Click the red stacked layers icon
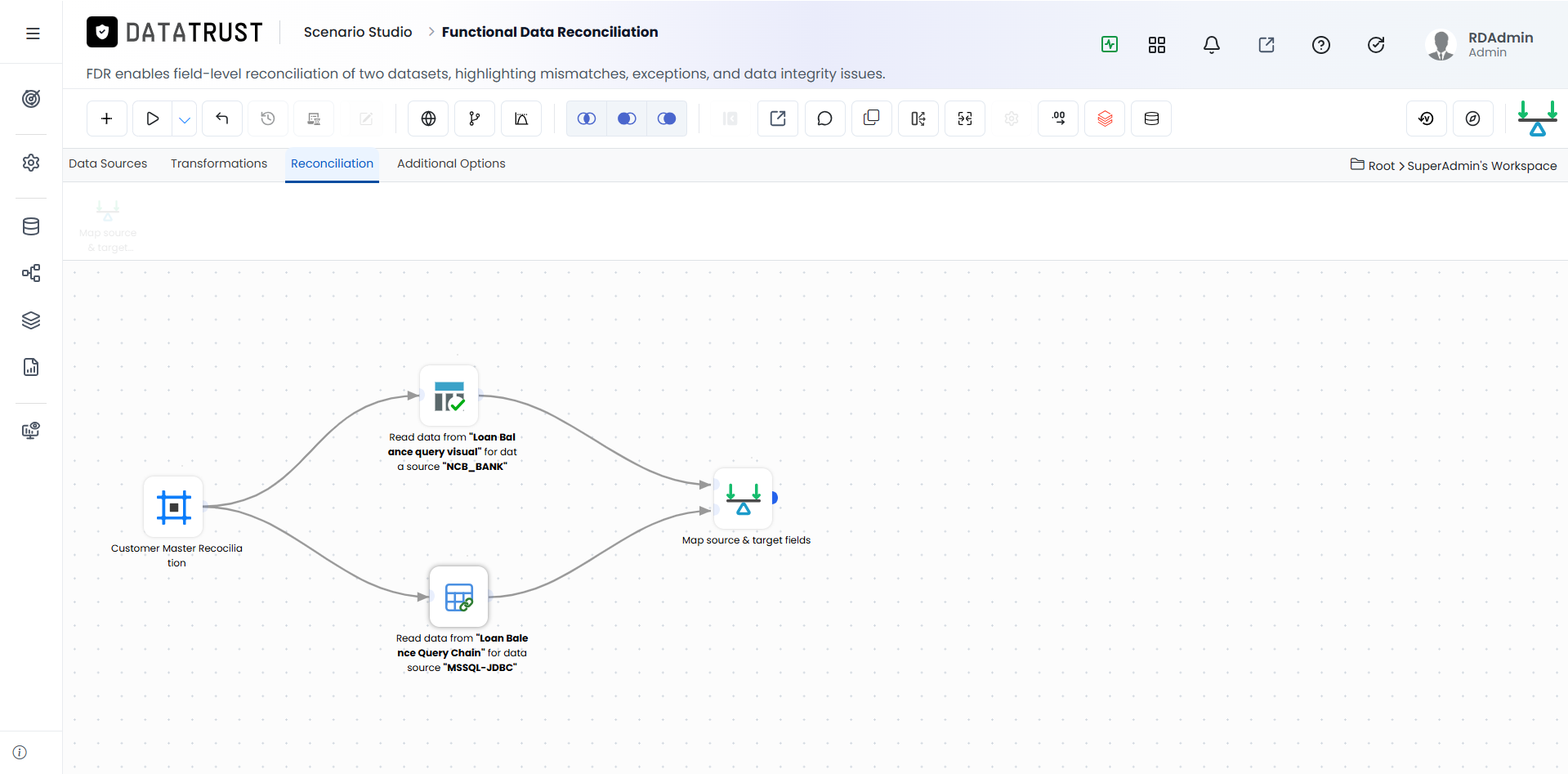This screenshot has width=1568, height=774. 1105,119
